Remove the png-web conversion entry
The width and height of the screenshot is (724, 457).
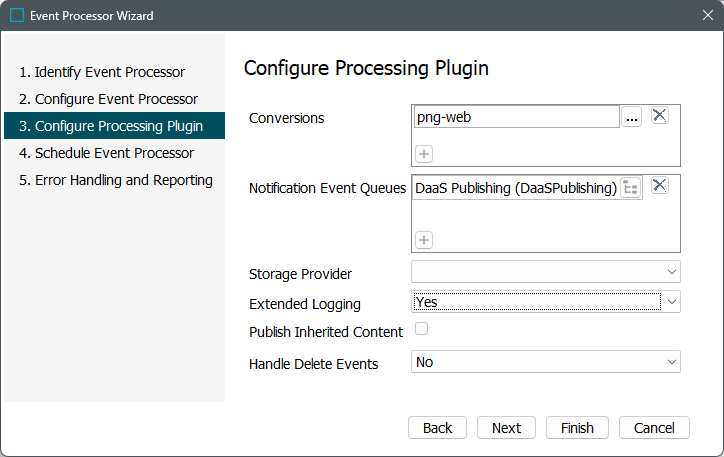[x=659, y=115]
